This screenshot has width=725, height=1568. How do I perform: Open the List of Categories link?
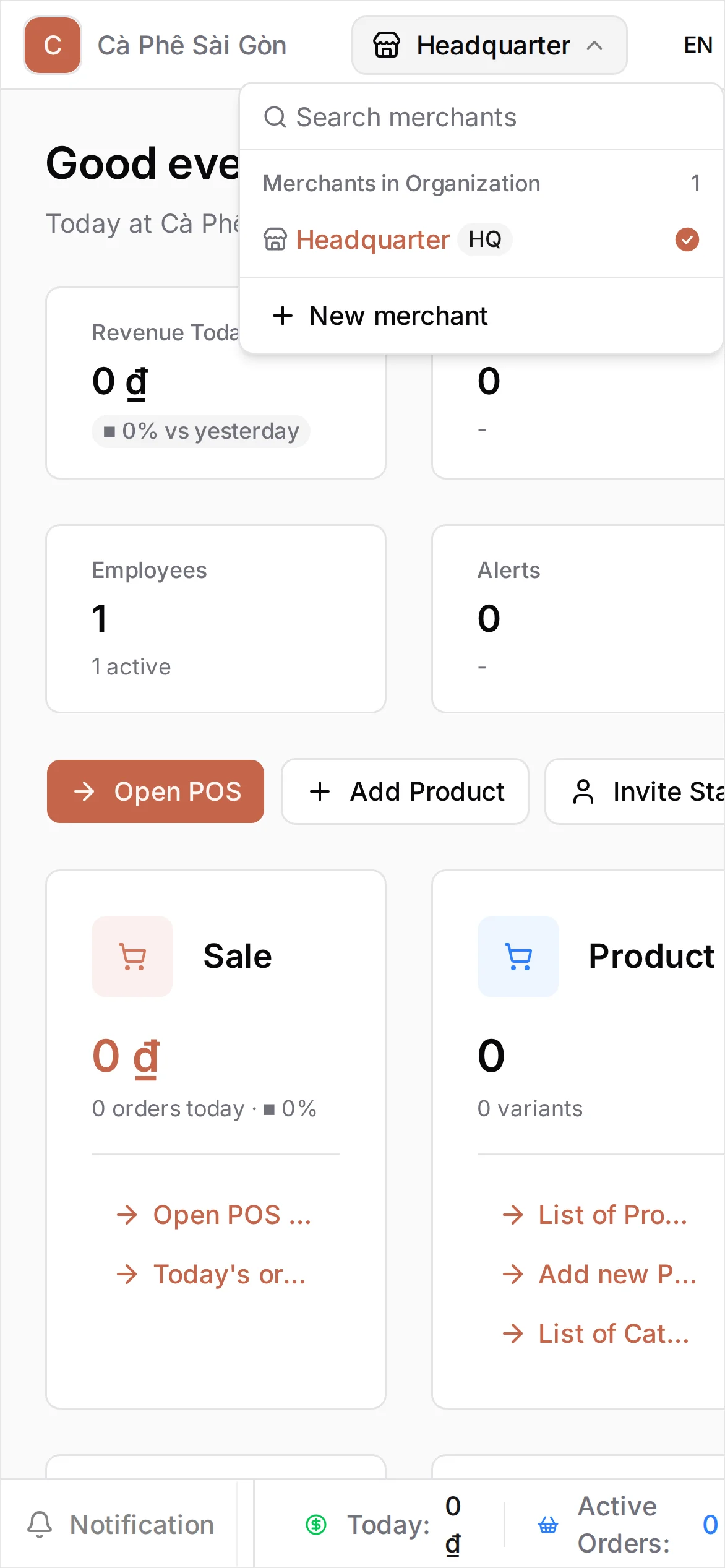(x=596, y=1333)
